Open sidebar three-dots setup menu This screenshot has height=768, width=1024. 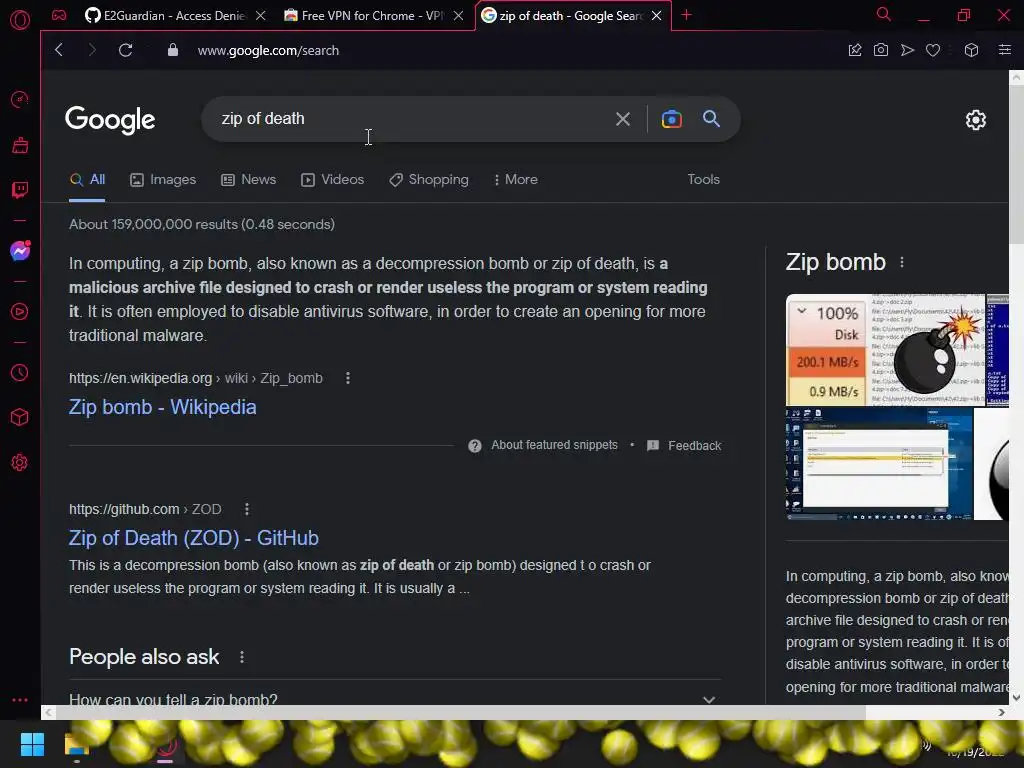pos(20,699)
